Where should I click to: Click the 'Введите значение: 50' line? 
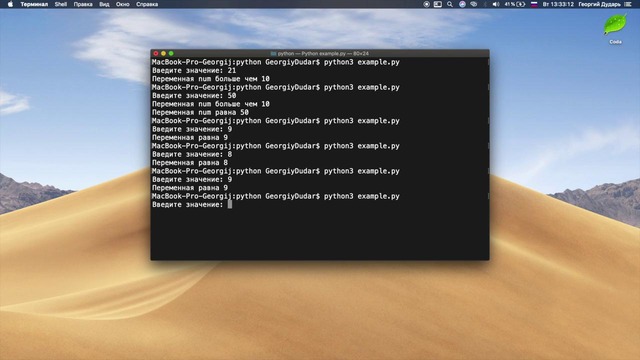click(x=194, y=96)
